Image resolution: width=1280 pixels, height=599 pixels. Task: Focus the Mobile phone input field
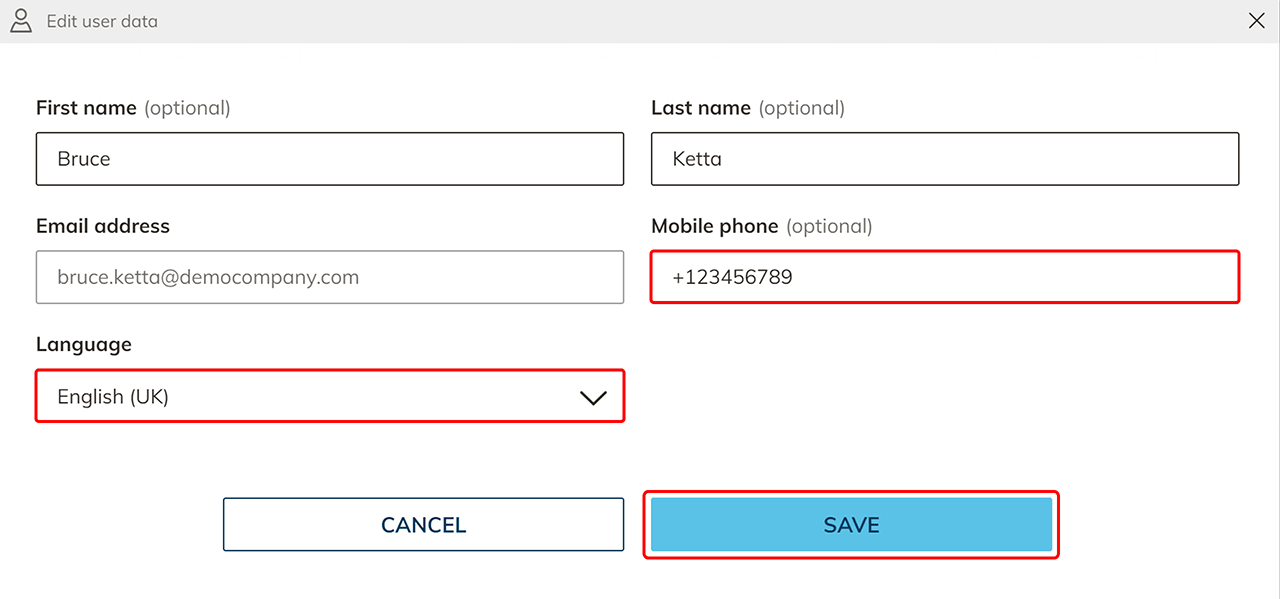pos(945,277)
